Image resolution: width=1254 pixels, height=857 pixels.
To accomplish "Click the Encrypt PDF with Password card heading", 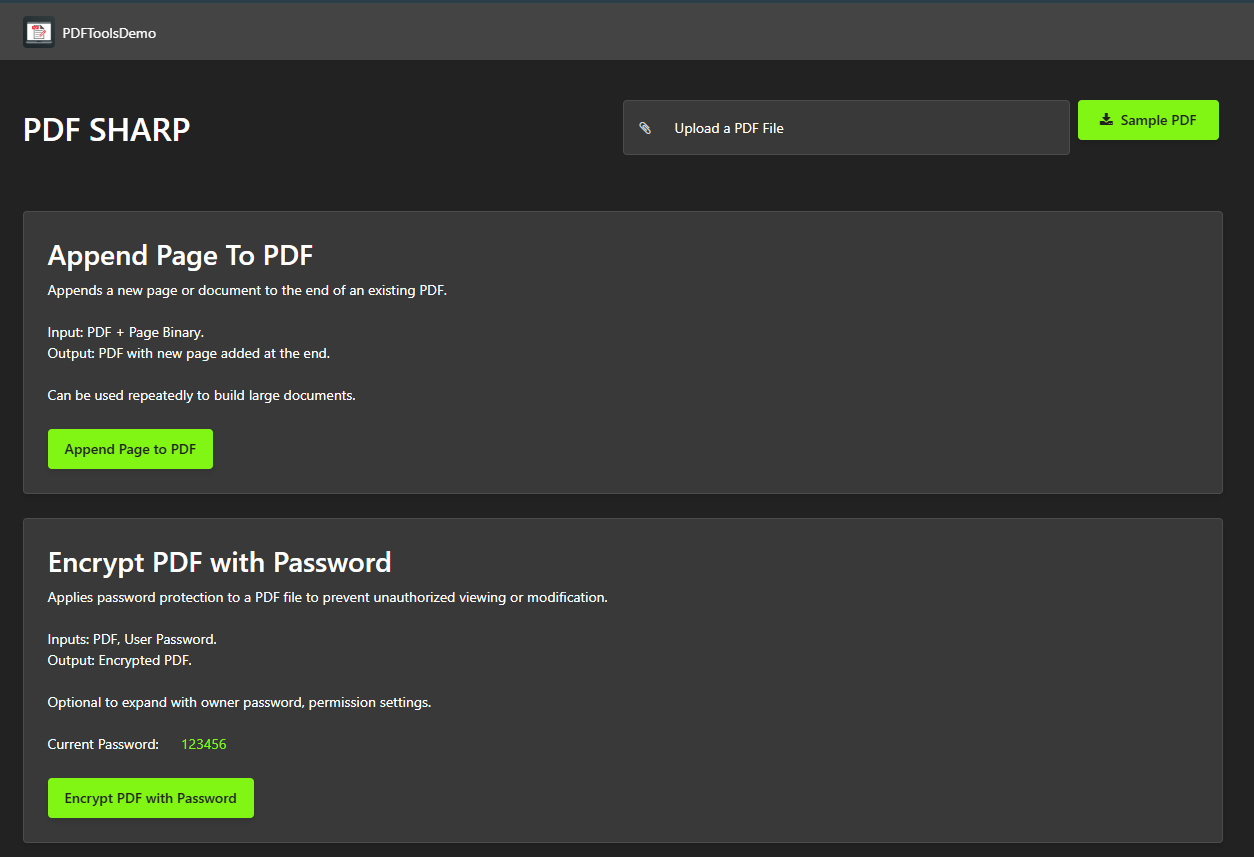I will pyautogui.click(x=219, y=562).
